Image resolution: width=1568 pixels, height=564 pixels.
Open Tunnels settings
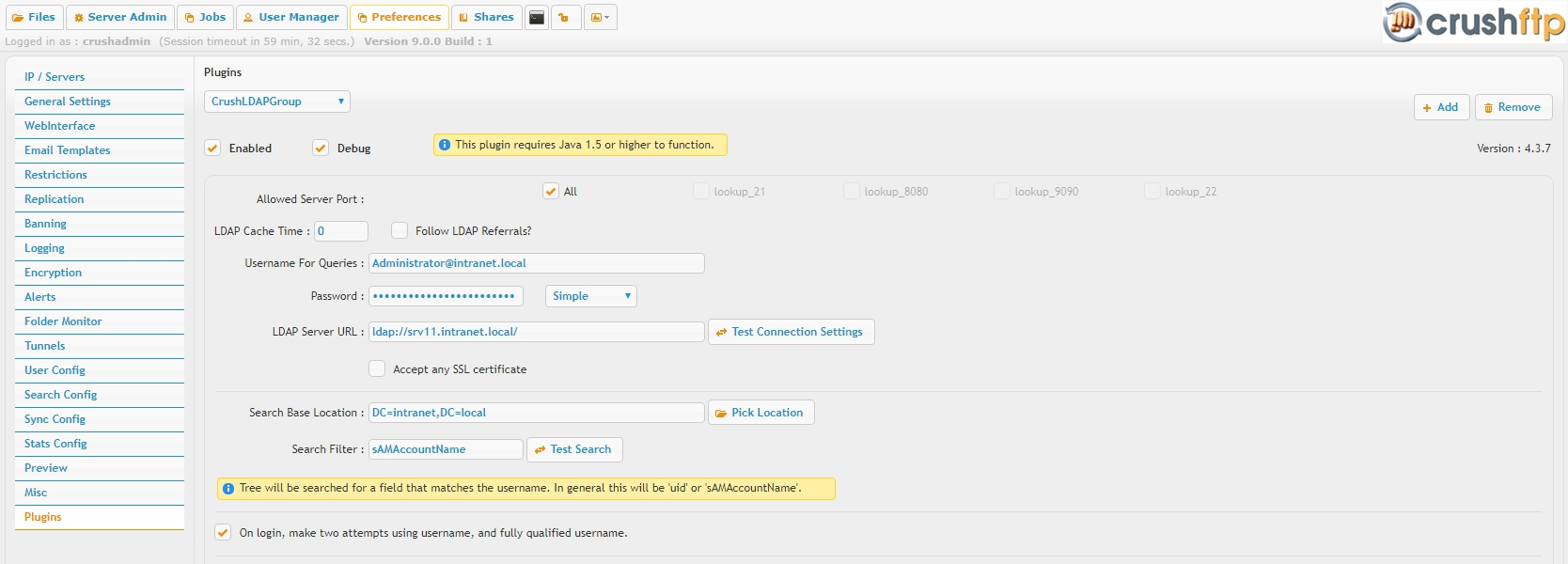pos(99,346)
